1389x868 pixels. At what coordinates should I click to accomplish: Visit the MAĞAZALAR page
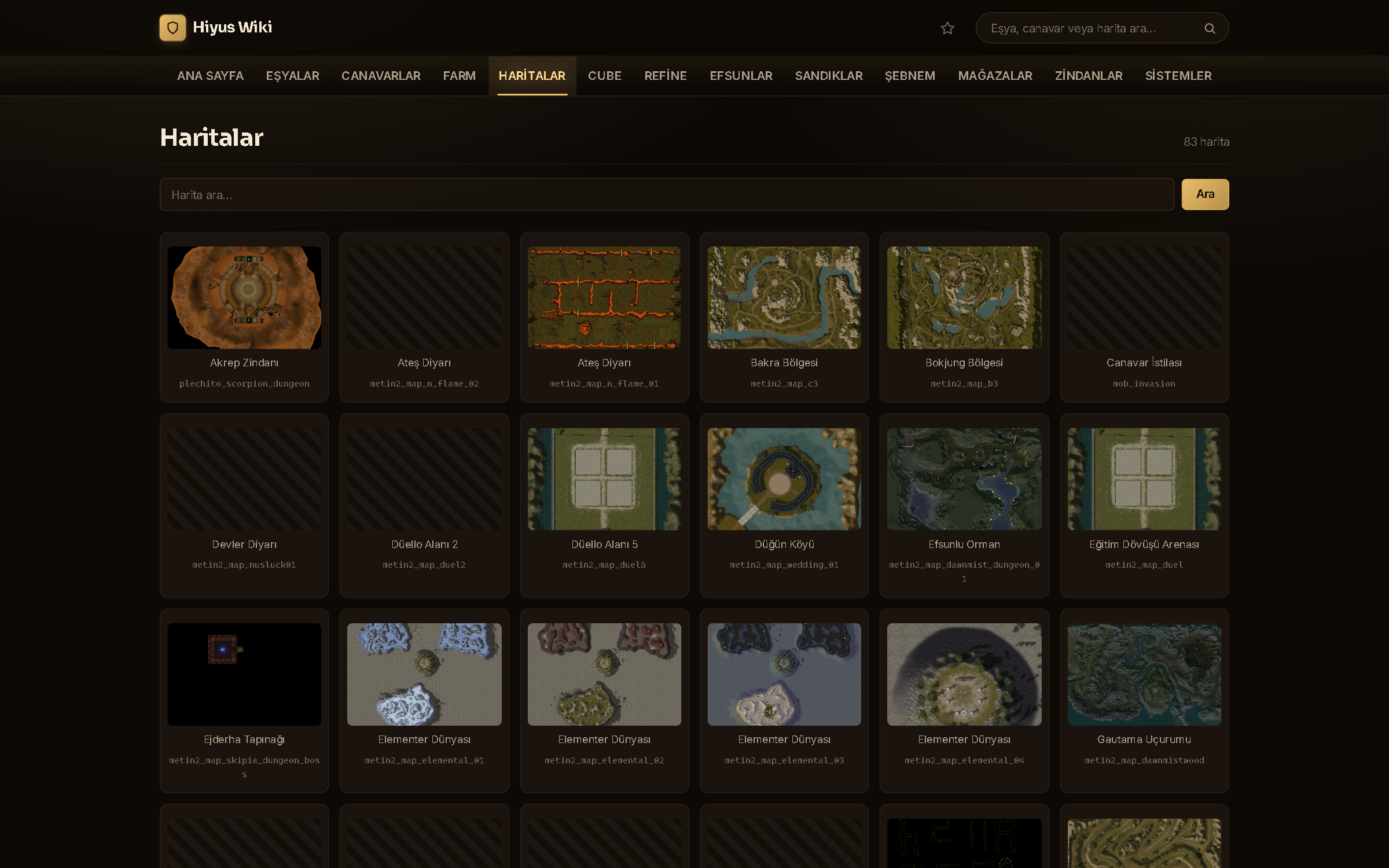pyautogui.click(x=995, y=76)
